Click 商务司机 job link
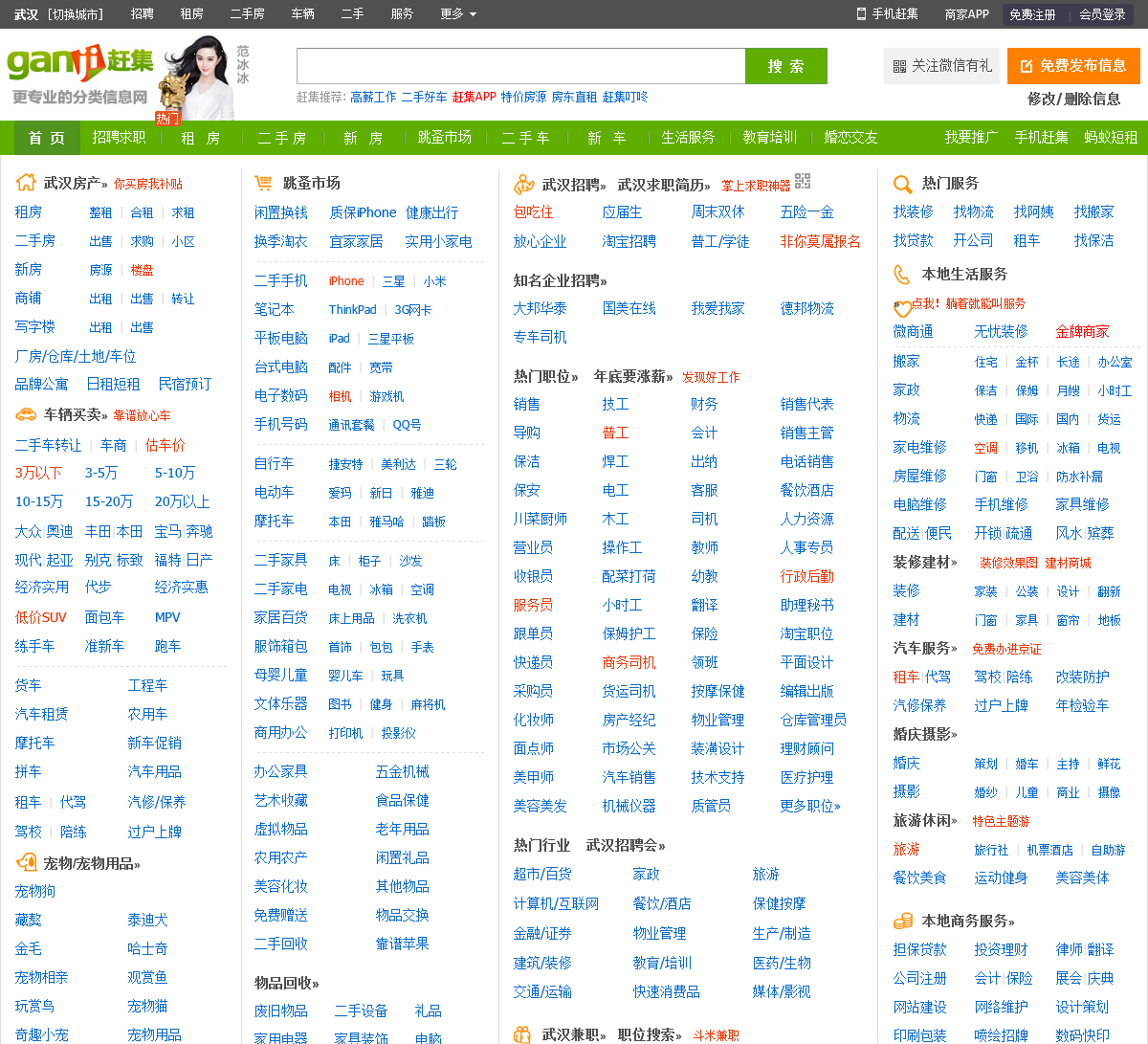 (629, 662)
